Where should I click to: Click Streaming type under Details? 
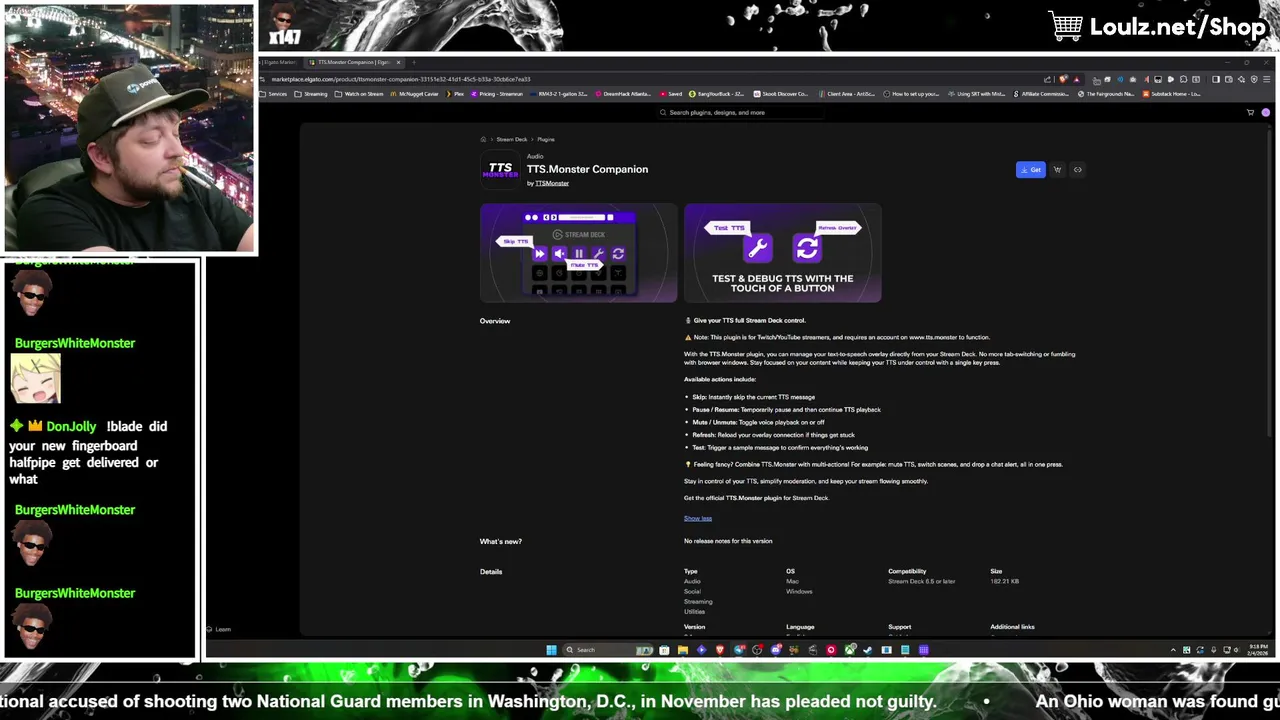[698, 601]
